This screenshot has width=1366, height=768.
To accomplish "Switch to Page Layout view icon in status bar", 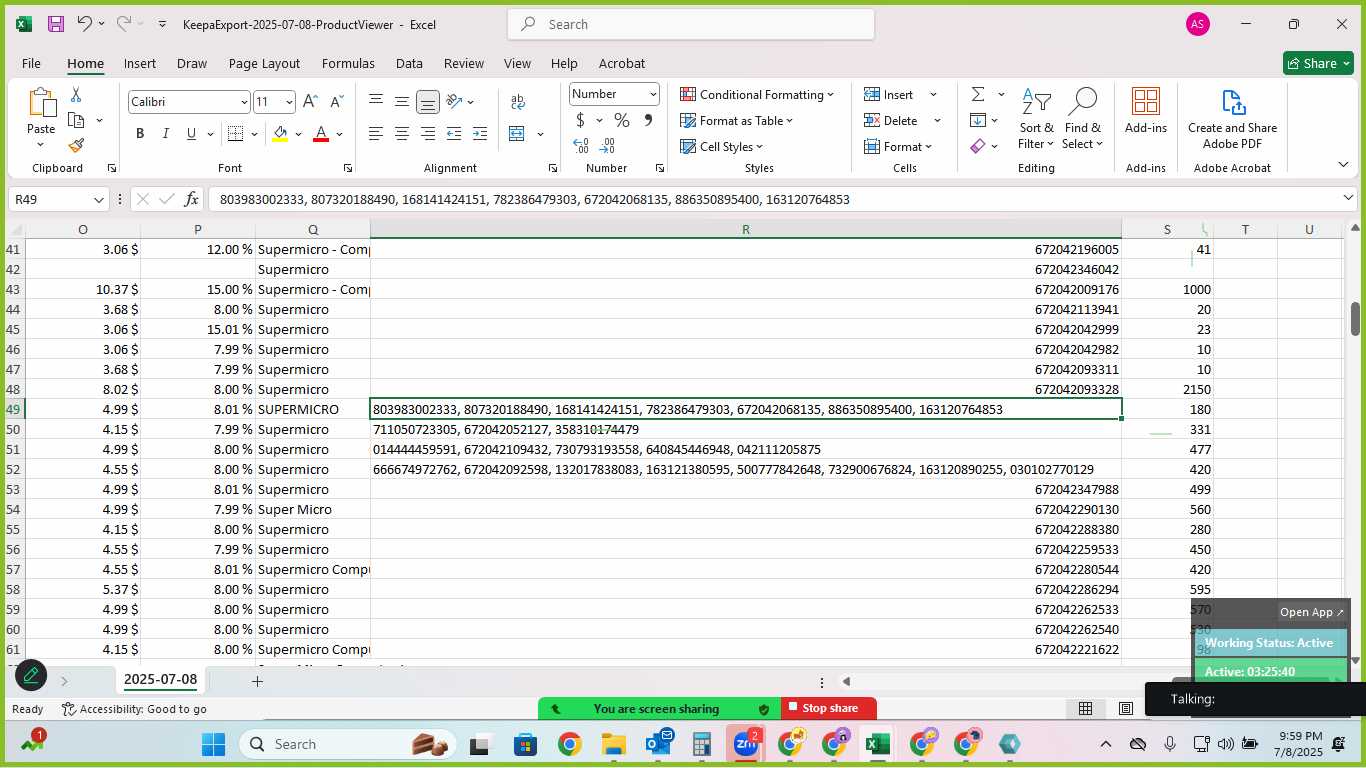I will click(1126, 709).
